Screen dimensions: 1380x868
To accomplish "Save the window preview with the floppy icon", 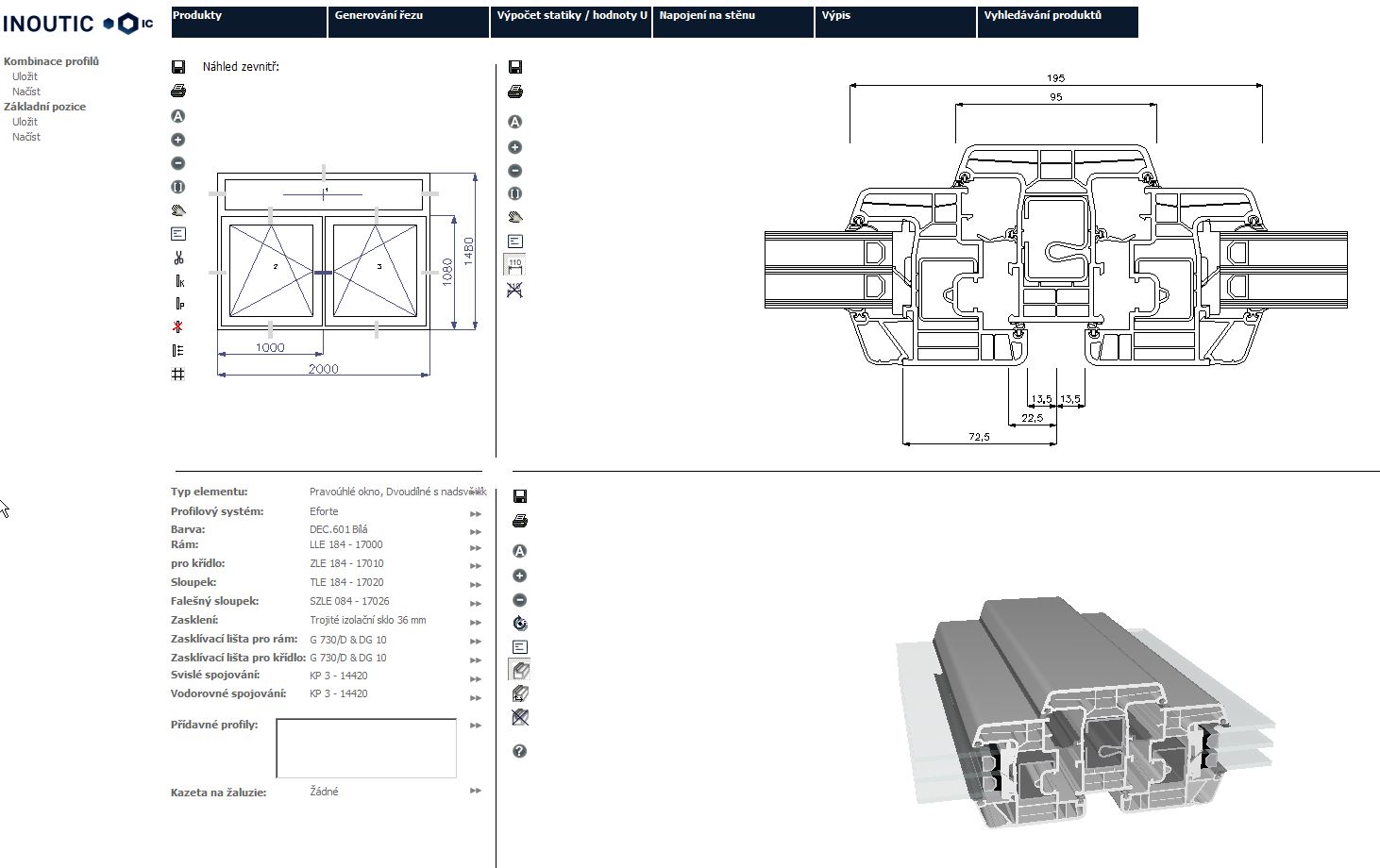I will click(178, 67).
